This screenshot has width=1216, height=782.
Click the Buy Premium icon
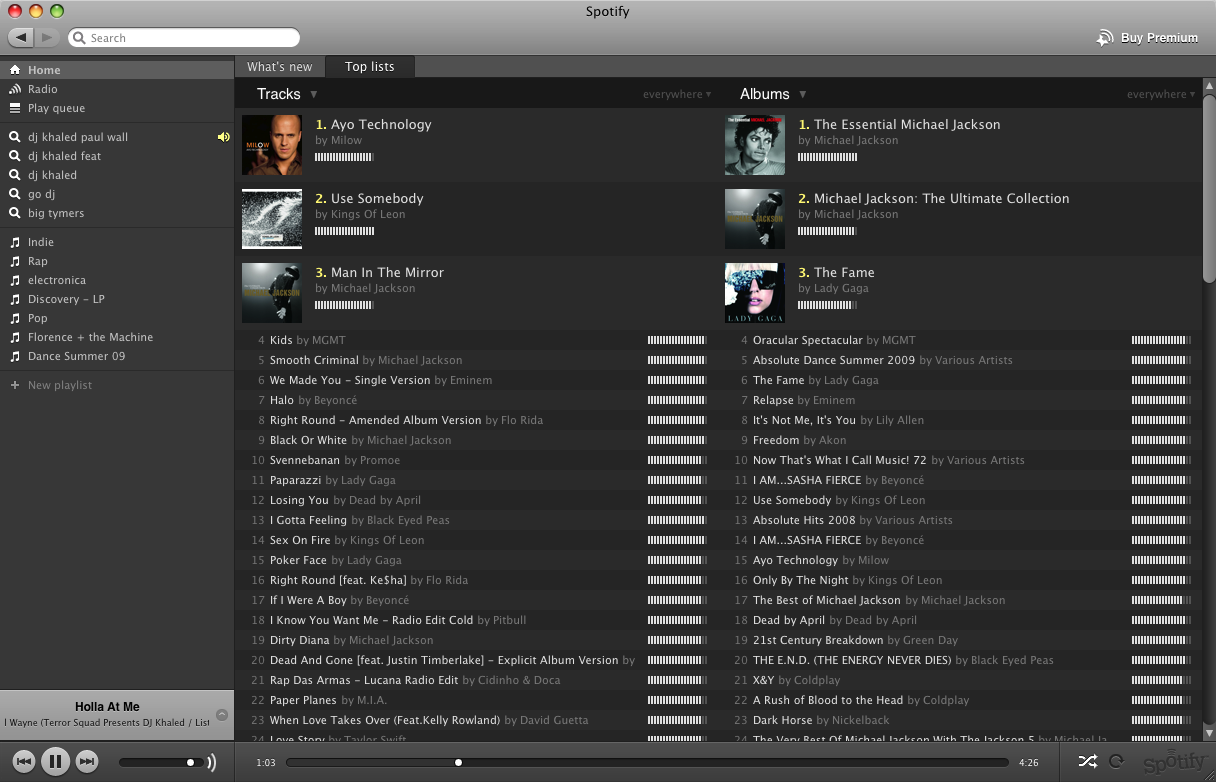coord(1105,38)
